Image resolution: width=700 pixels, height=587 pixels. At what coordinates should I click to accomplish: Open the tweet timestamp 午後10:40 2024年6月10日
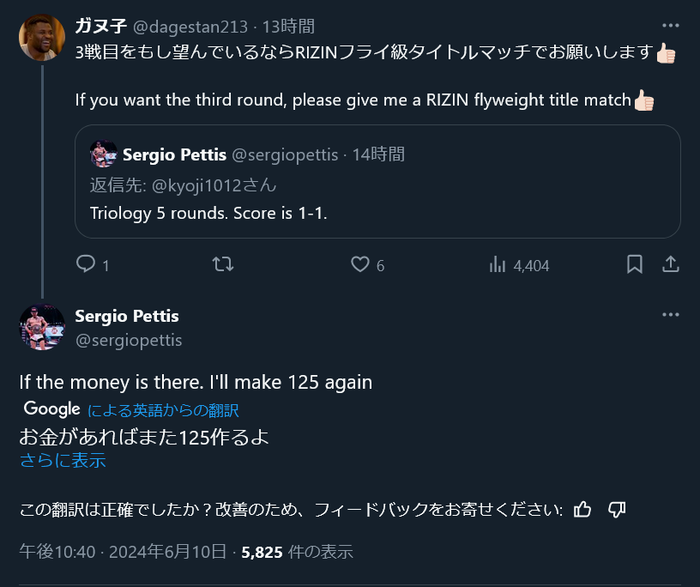(x=126, y=552)
